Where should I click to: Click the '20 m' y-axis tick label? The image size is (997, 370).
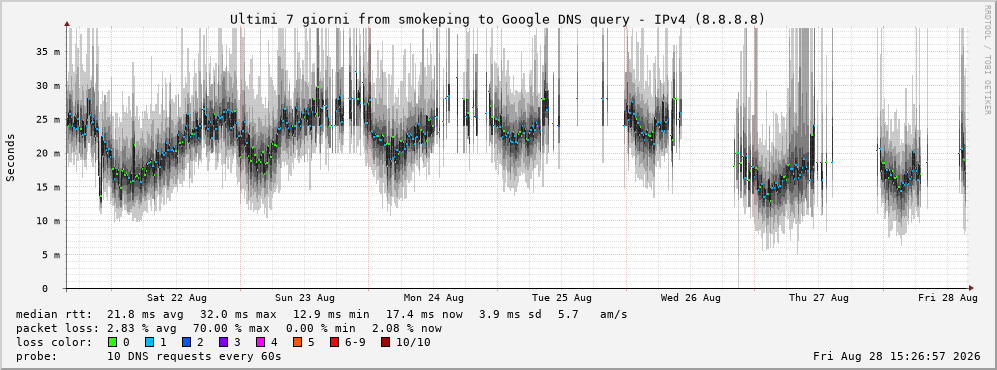click(47, 153)
